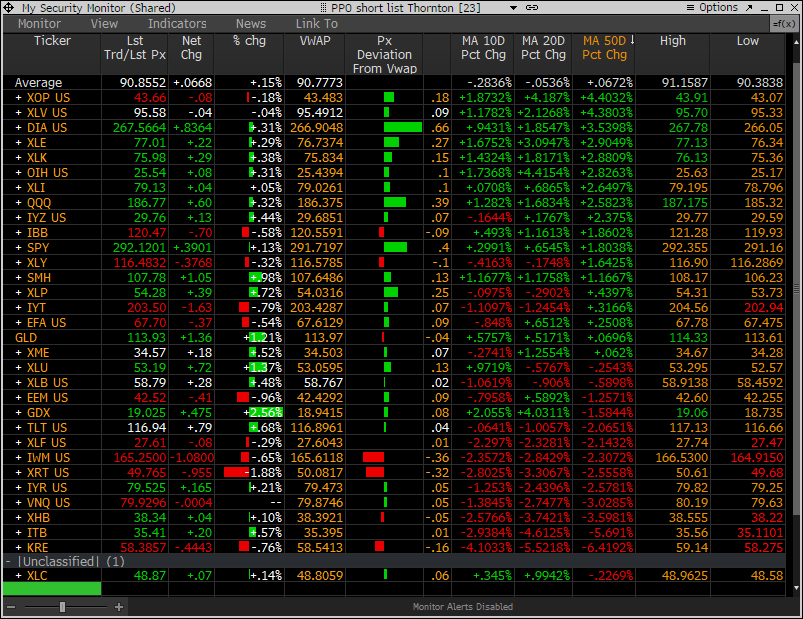Expand the XLC row

[x=19, y=575]
